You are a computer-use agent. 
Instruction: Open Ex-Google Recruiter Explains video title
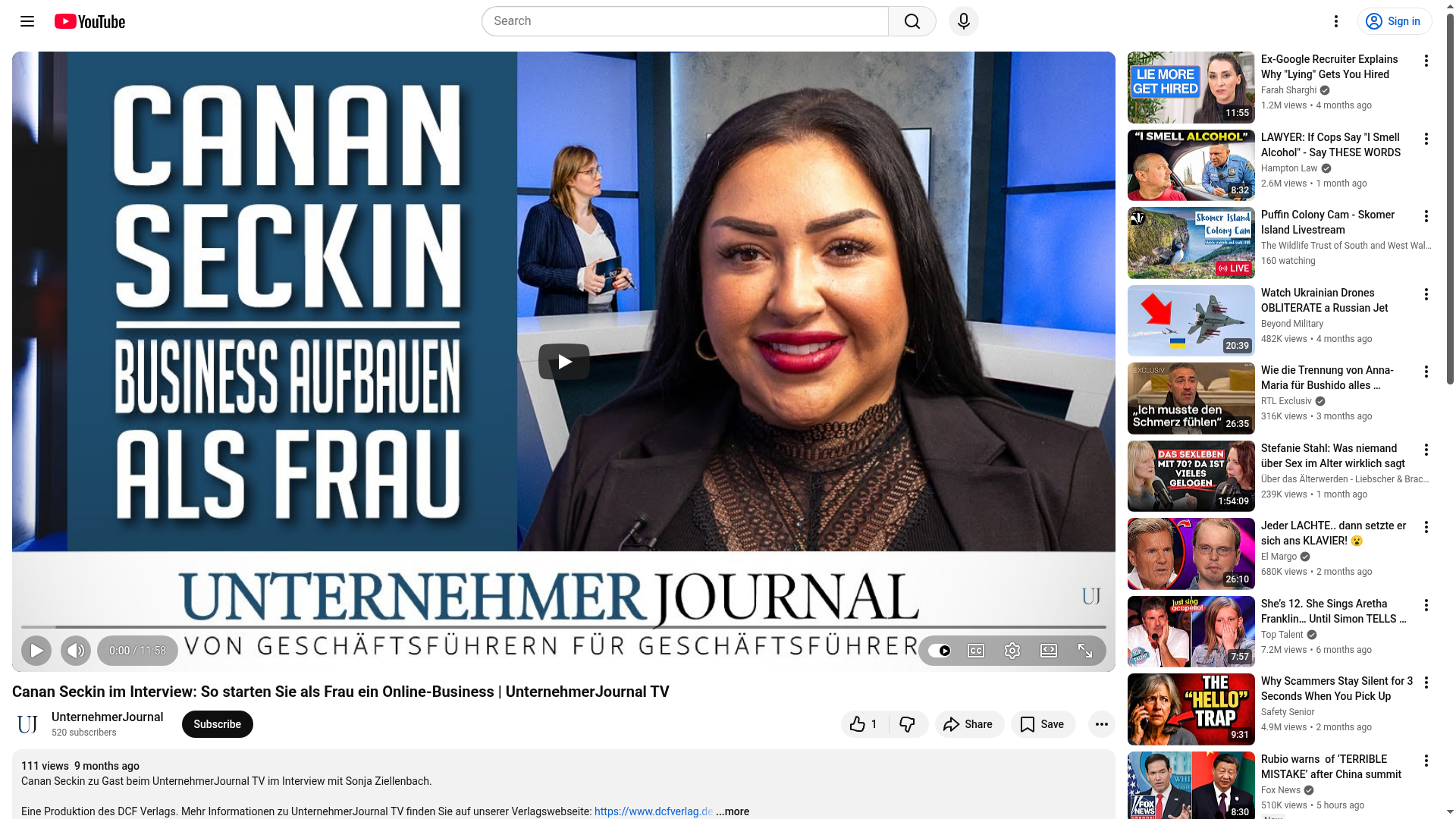pos(1329,67)
